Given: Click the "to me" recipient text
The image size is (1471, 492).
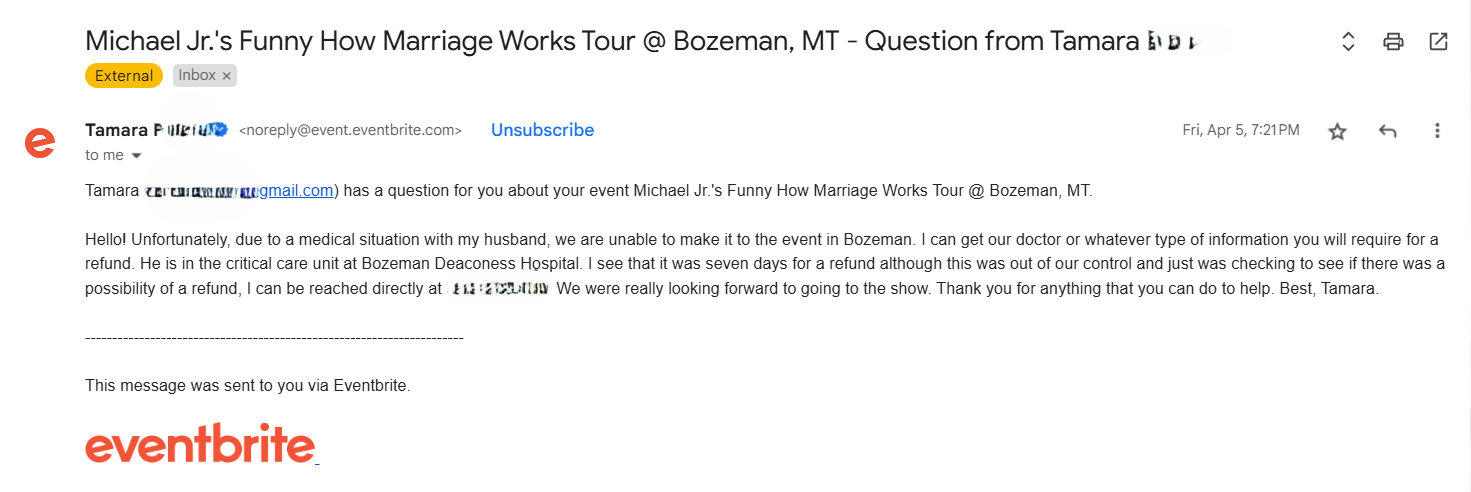Looking at the screenshot, I should pos(104,155).
